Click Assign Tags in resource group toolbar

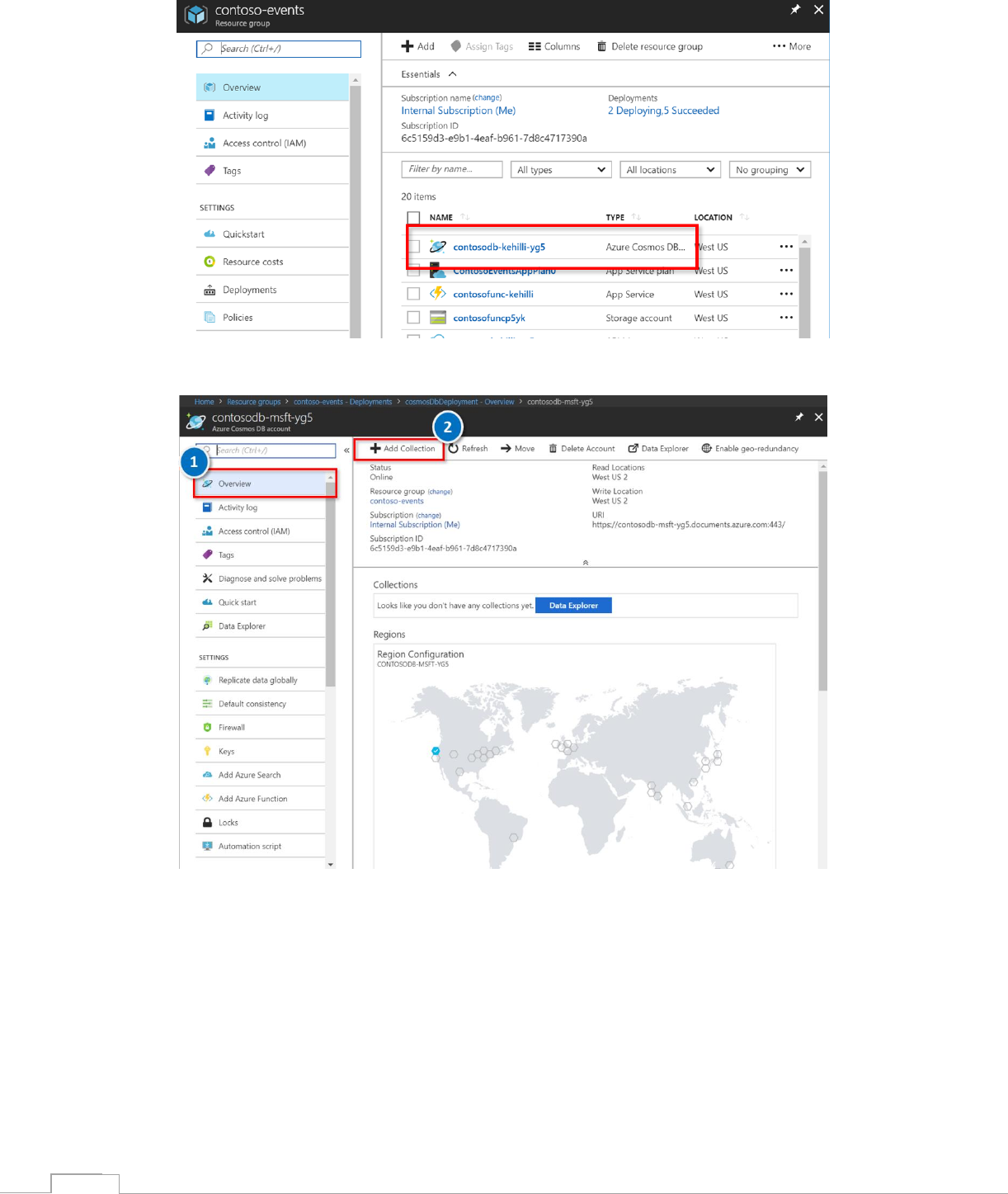point(483,46)
